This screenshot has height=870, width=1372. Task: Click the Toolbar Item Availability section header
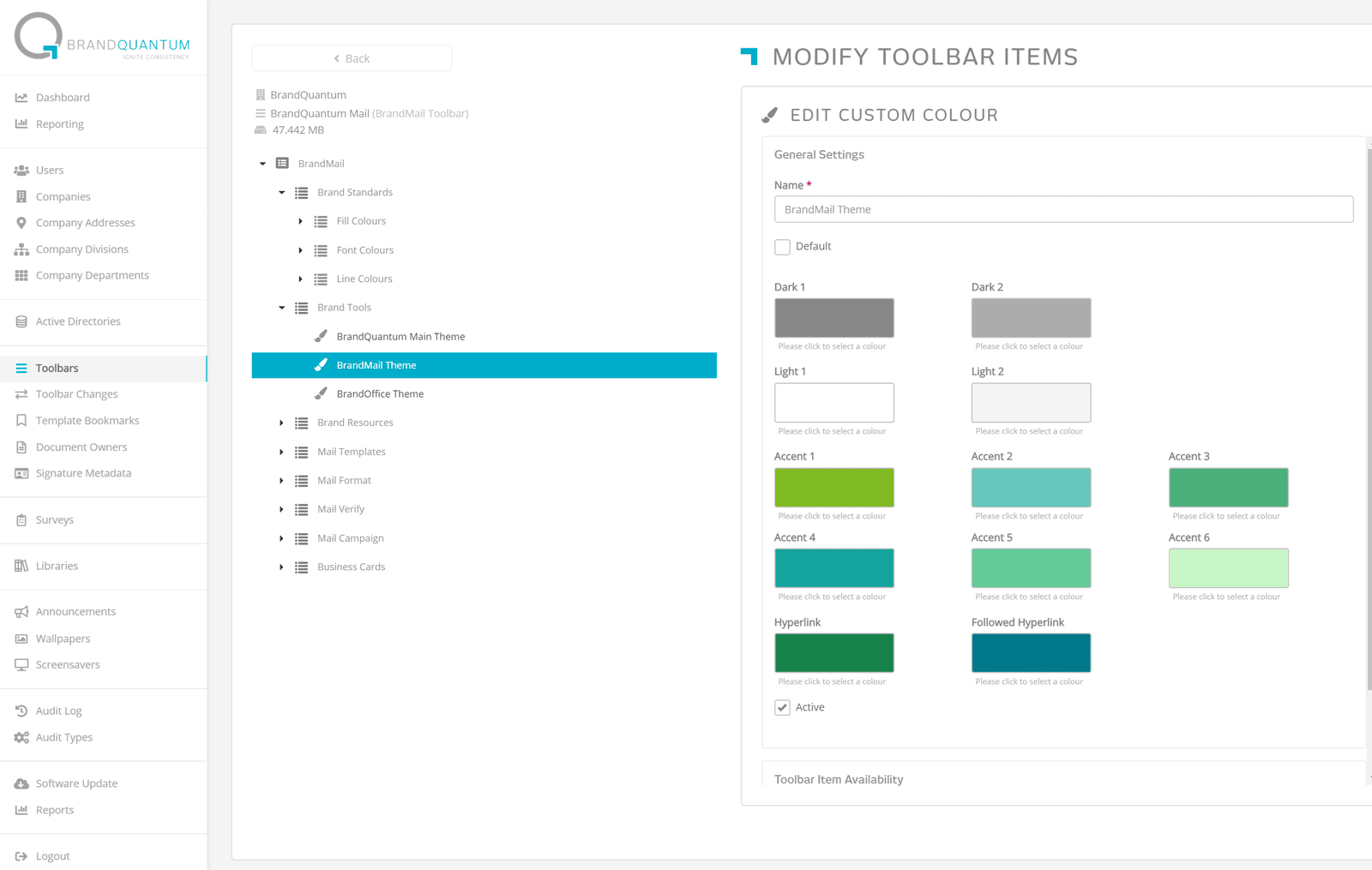click(x=839, y=779)
